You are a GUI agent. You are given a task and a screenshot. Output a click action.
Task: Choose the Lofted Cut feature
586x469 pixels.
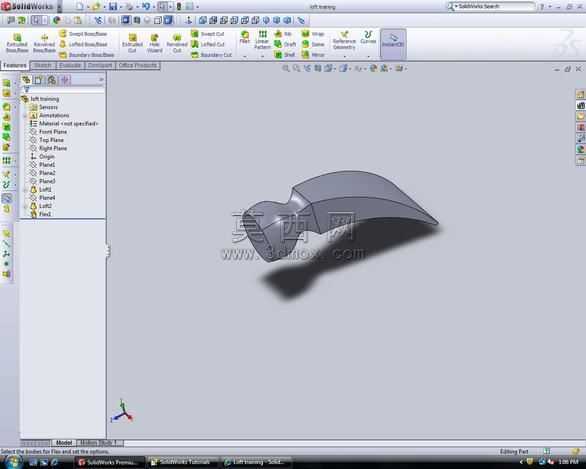[x=208, y=44]
